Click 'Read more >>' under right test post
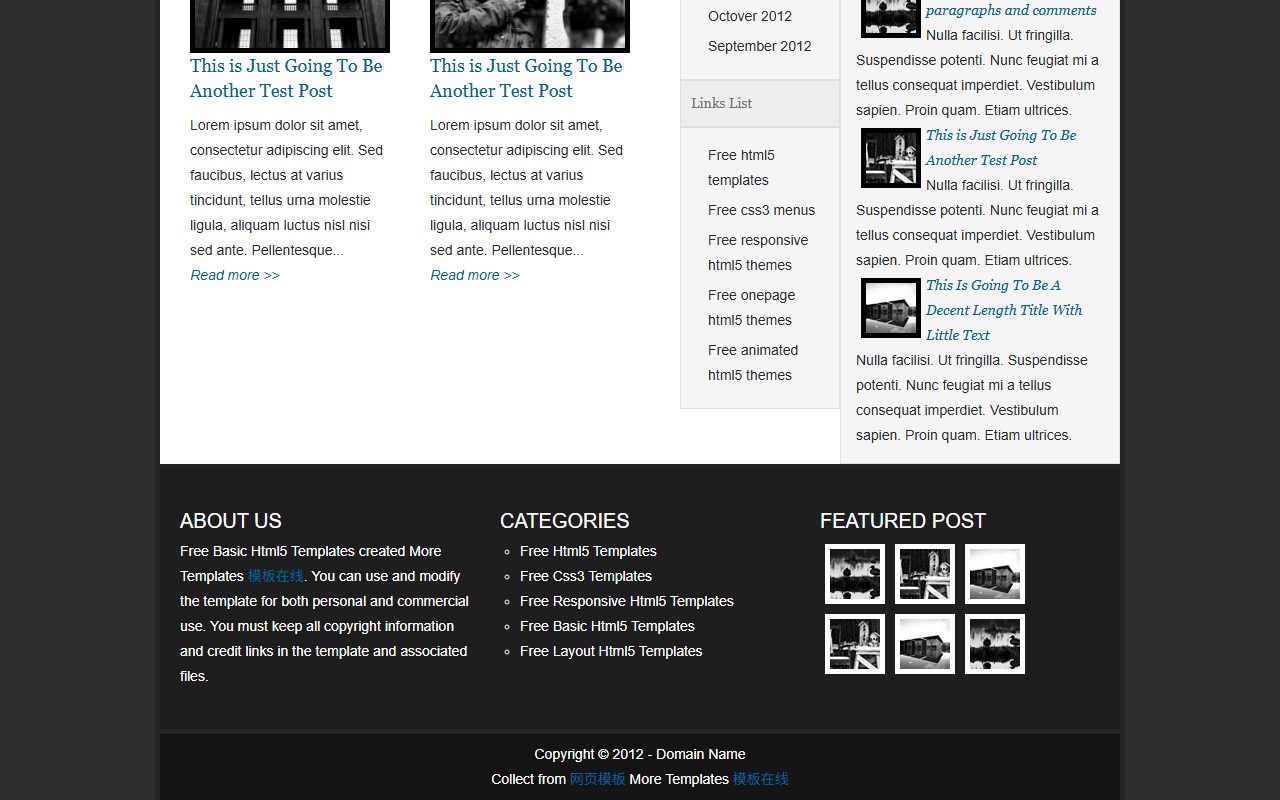The image size is (1280, 800). tap(475, 275)
